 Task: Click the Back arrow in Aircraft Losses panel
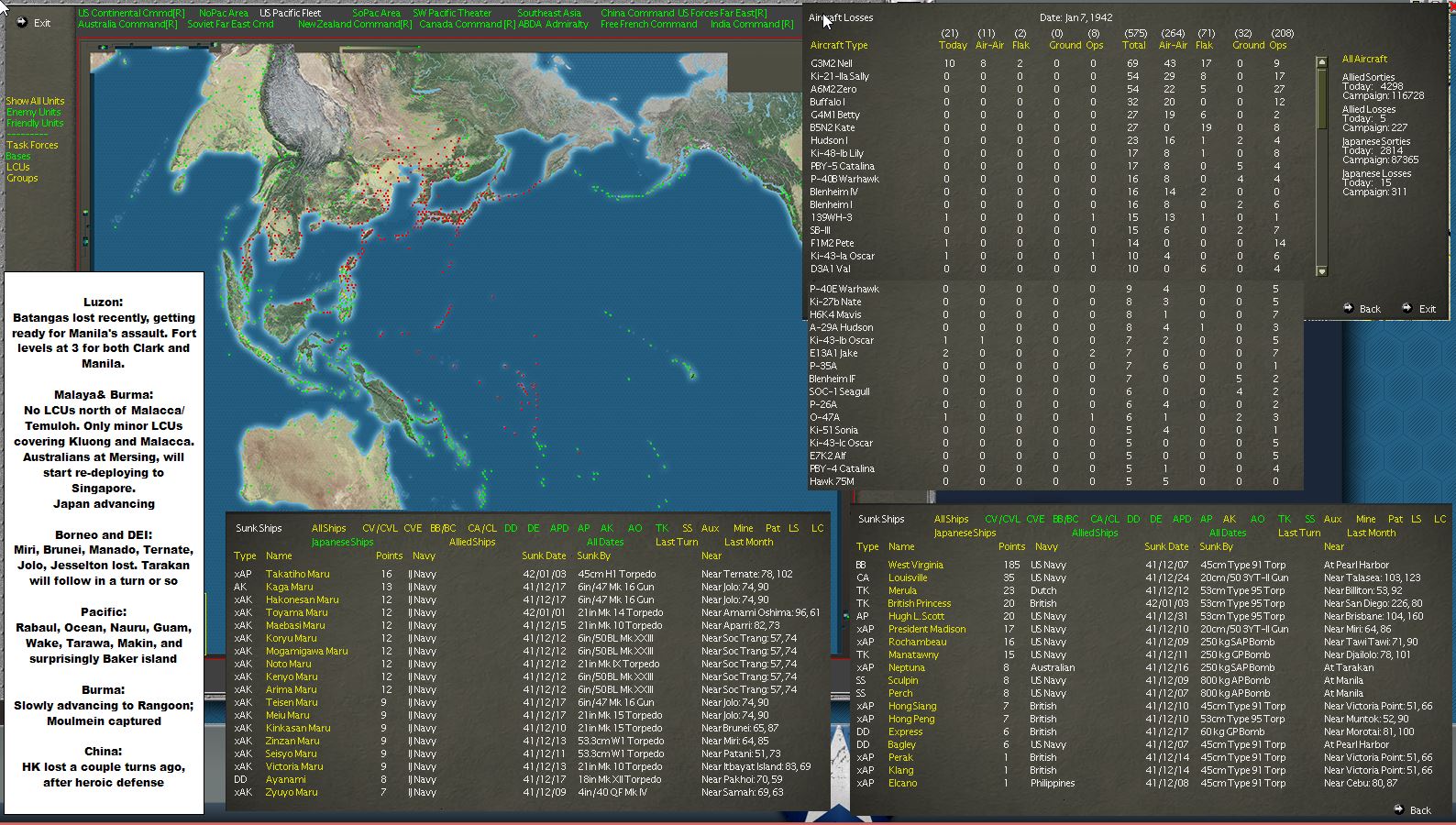tap(1348, 308)
